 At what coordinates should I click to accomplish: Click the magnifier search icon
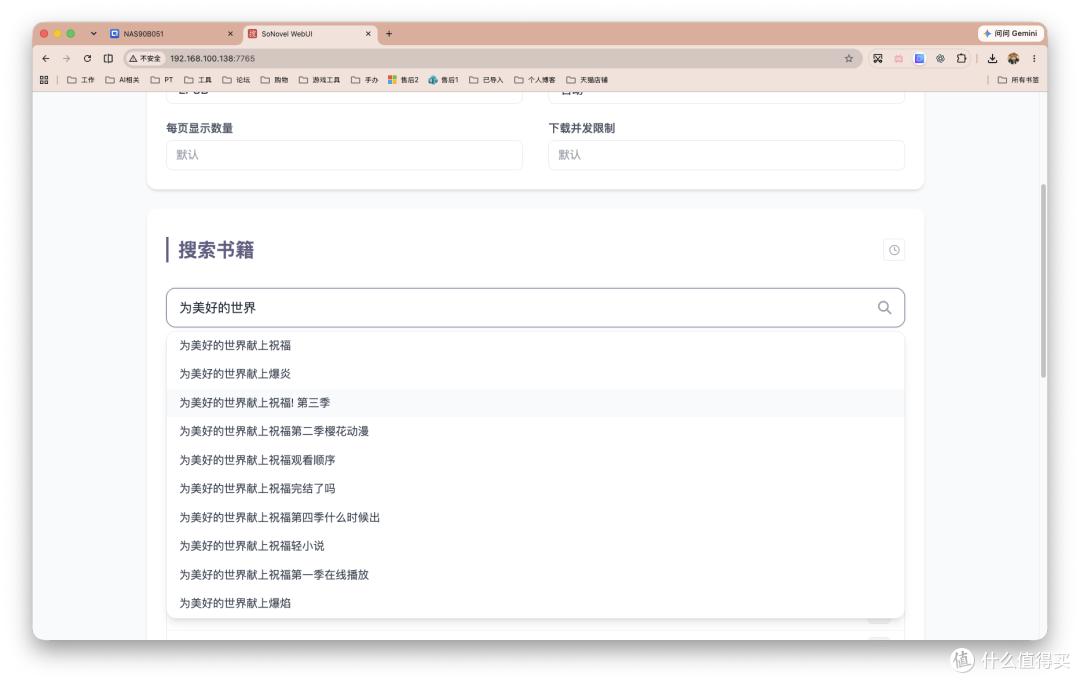tap(884, 308)
